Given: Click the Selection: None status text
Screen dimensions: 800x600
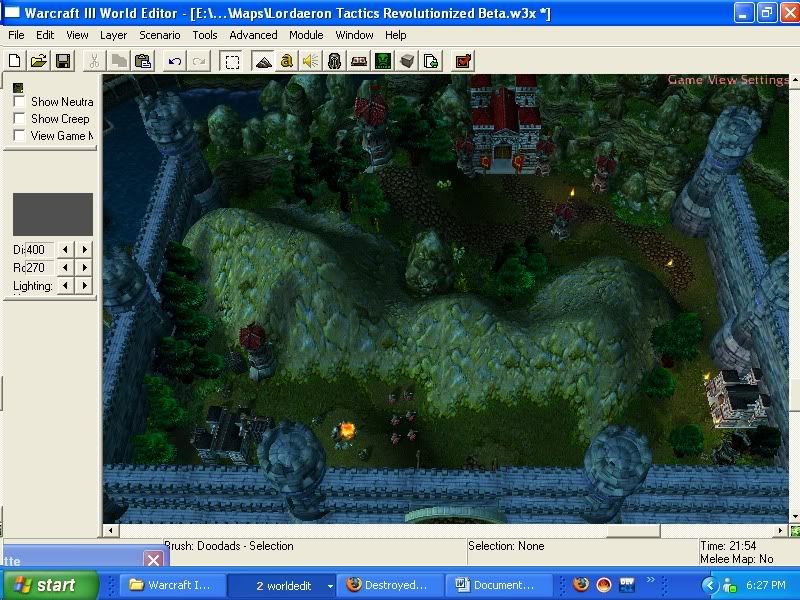Looking at the screenshot, I should click(506, 546).
